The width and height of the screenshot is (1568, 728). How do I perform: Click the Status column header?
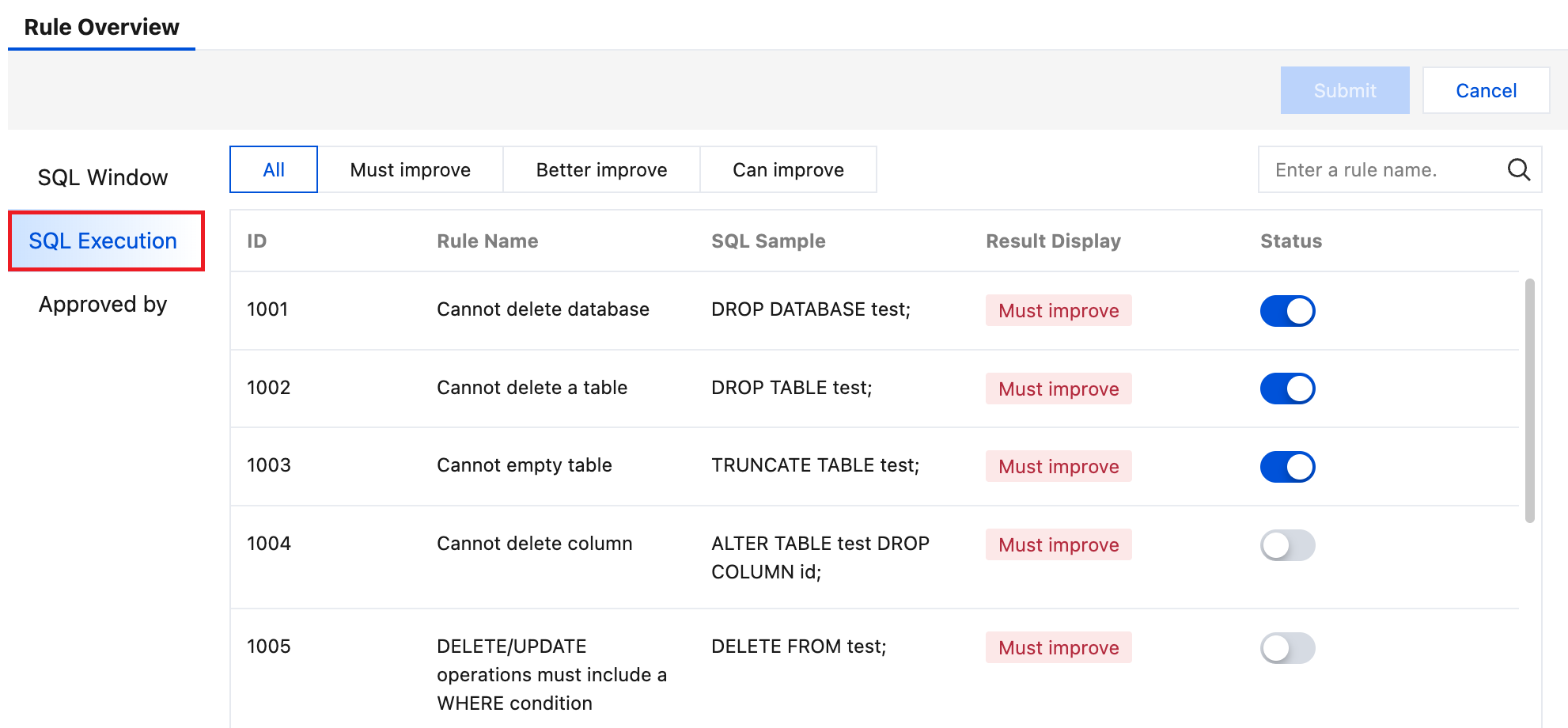click(1290, 241)
